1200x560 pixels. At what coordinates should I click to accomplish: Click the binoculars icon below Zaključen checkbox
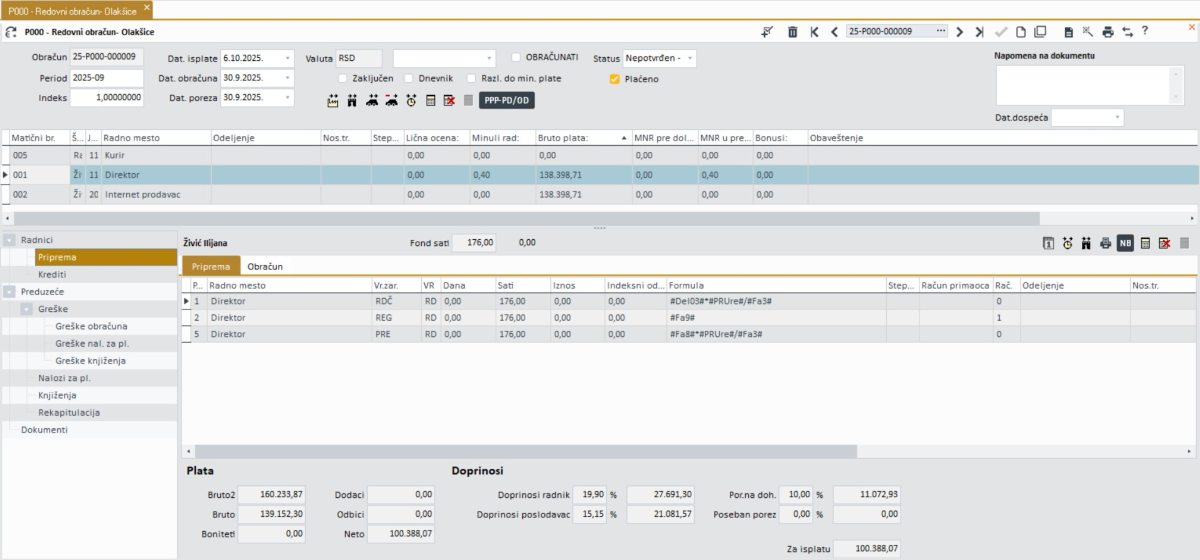tap(352, 100)
